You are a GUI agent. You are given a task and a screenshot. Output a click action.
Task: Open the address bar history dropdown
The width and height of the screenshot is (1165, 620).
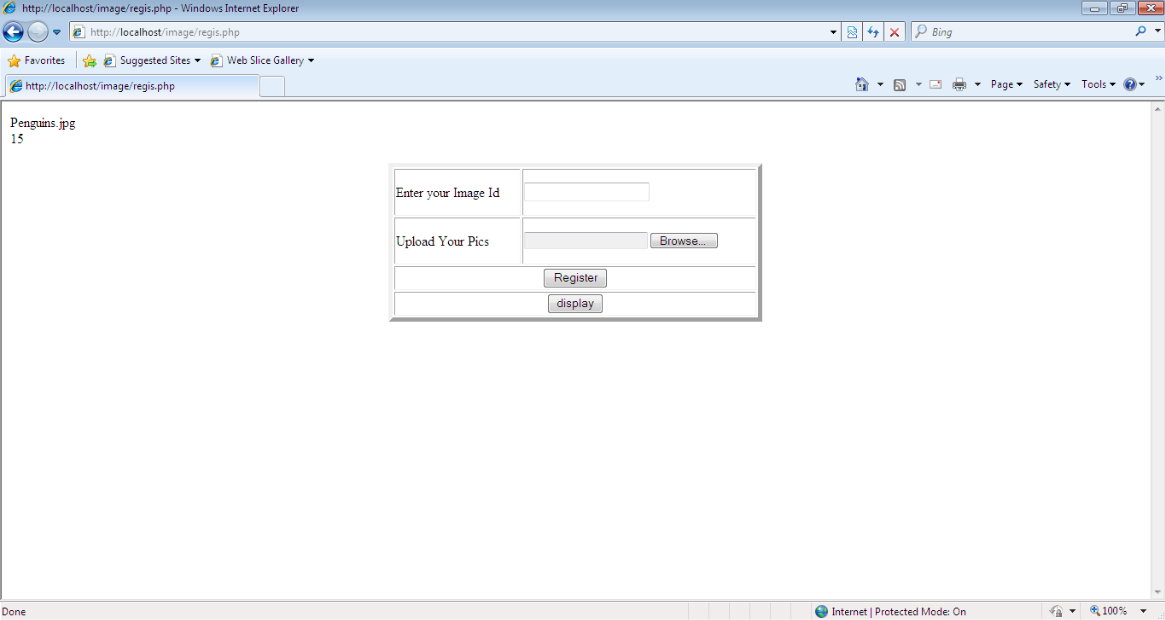coord(834,31)
